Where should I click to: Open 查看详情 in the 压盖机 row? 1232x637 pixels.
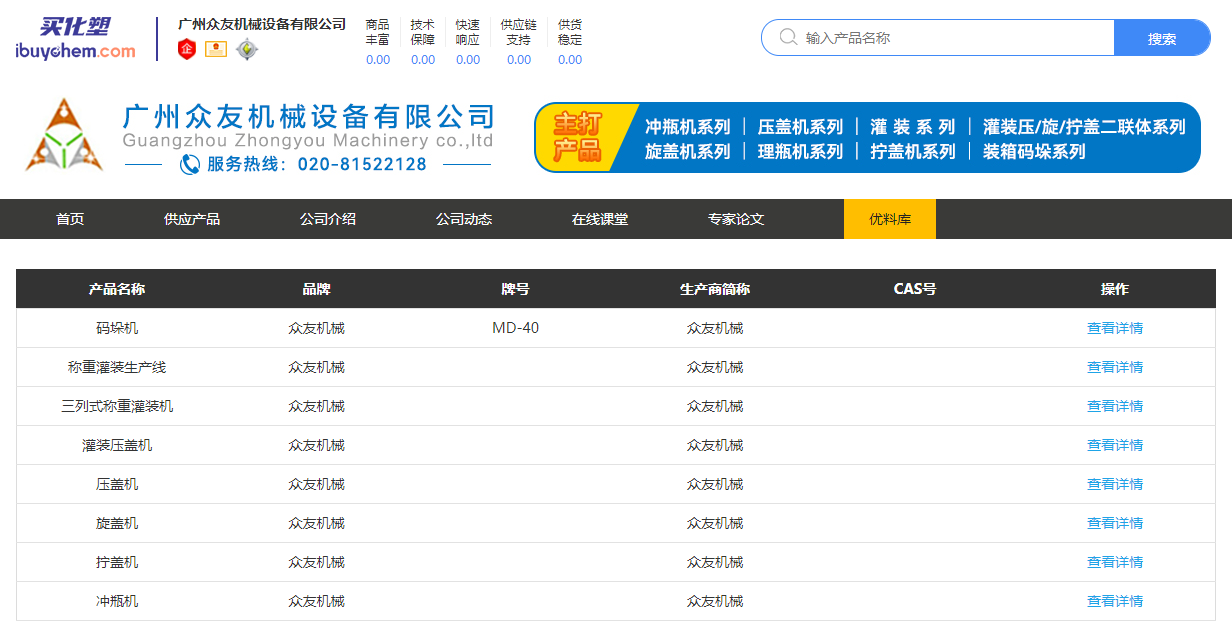click(1115, 484)
